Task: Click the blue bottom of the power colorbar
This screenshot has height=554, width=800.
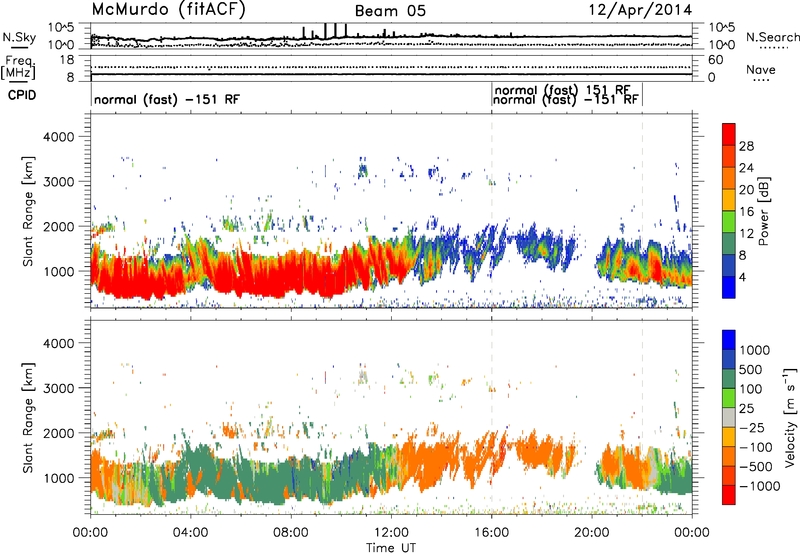Action: click(729, 287)
